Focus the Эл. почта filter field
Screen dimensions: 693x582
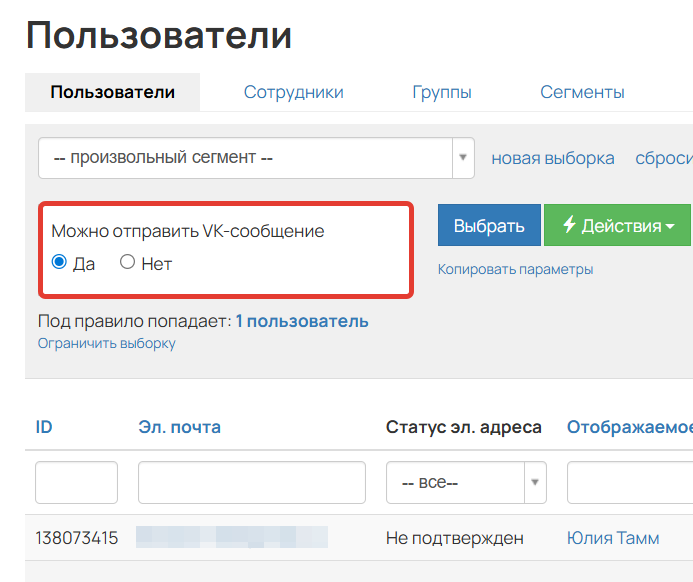(x=252, y=483)
